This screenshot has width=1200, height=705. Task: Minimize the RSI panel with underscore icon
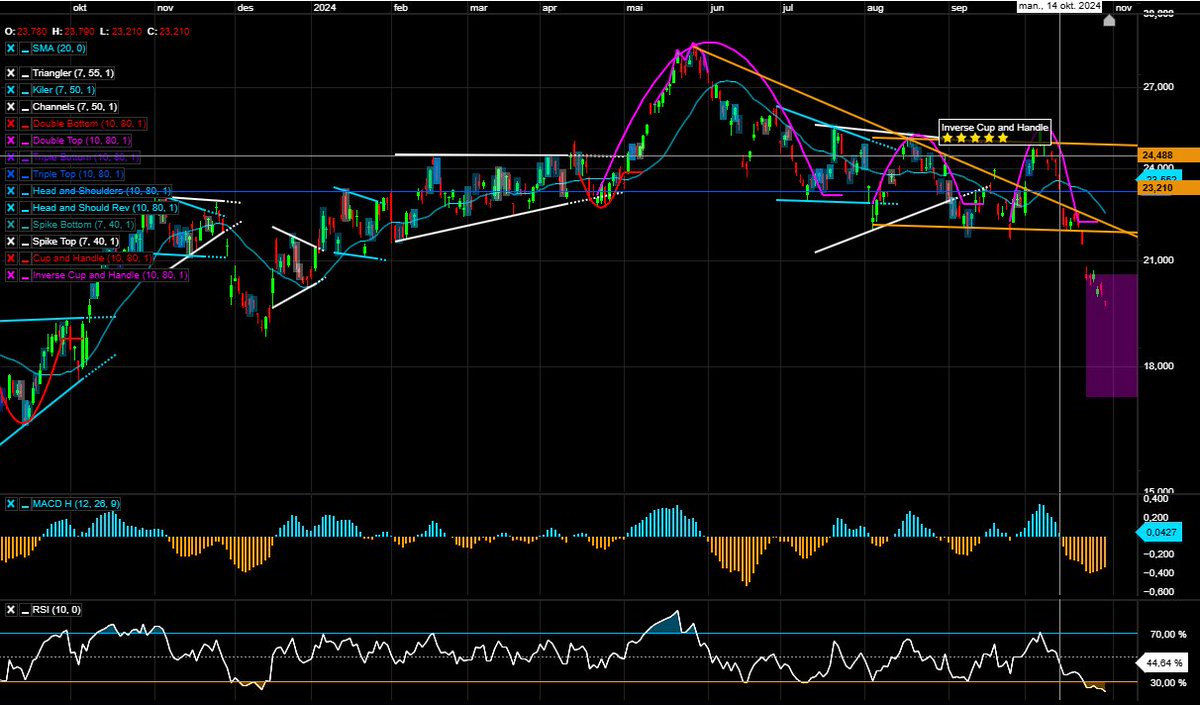tap(25, 610)
